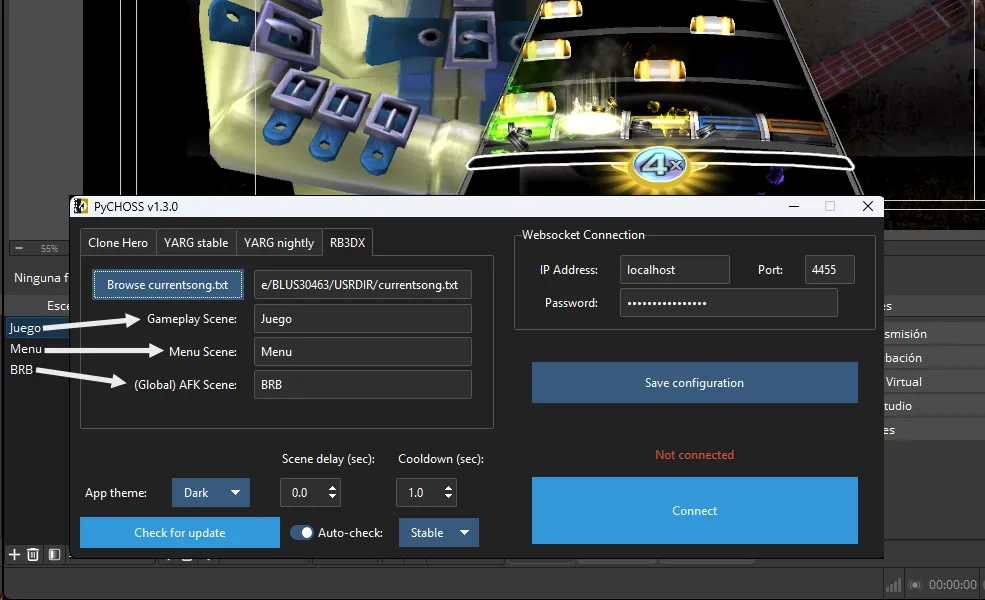Viewport: 985px width, 600px height.
Task: Click the 55% zoom label in OBS
Action: tap(49, 249)
